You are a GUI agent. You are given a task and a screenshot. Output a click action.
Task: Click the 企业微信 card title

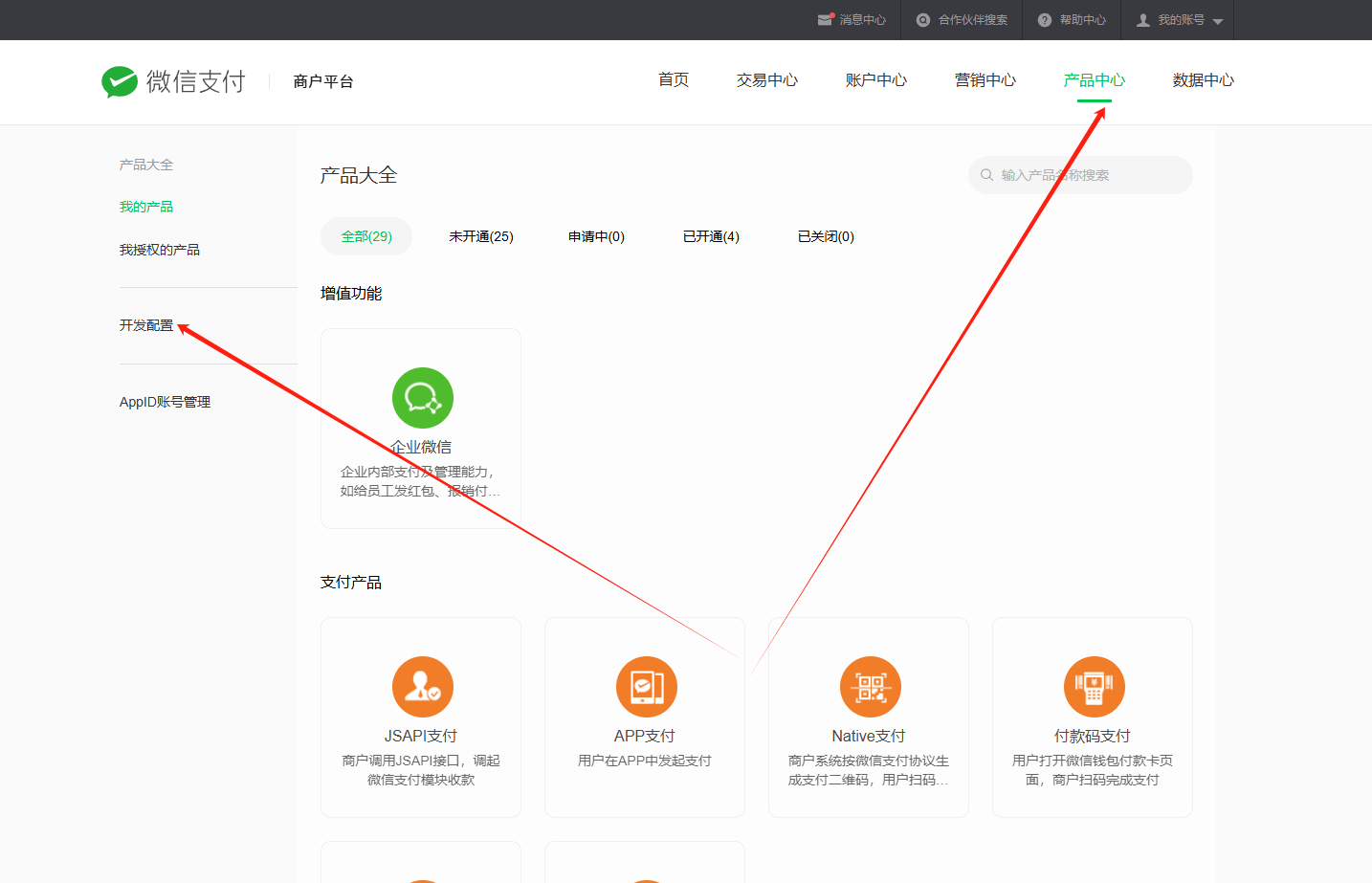pos(421,447)
